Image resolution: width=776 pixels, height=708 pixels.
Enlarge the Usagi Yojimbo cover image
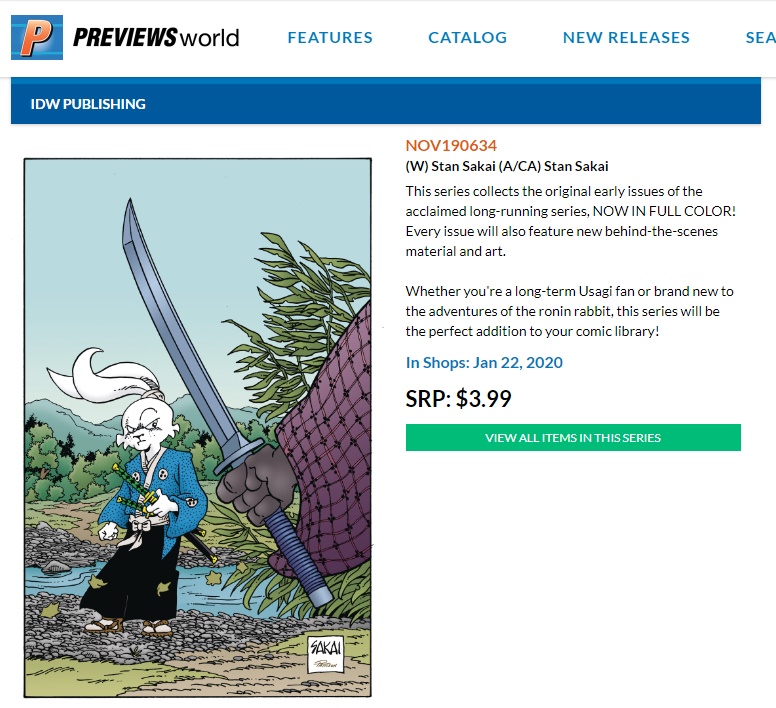pyautogui.click(x=197, y=427)
